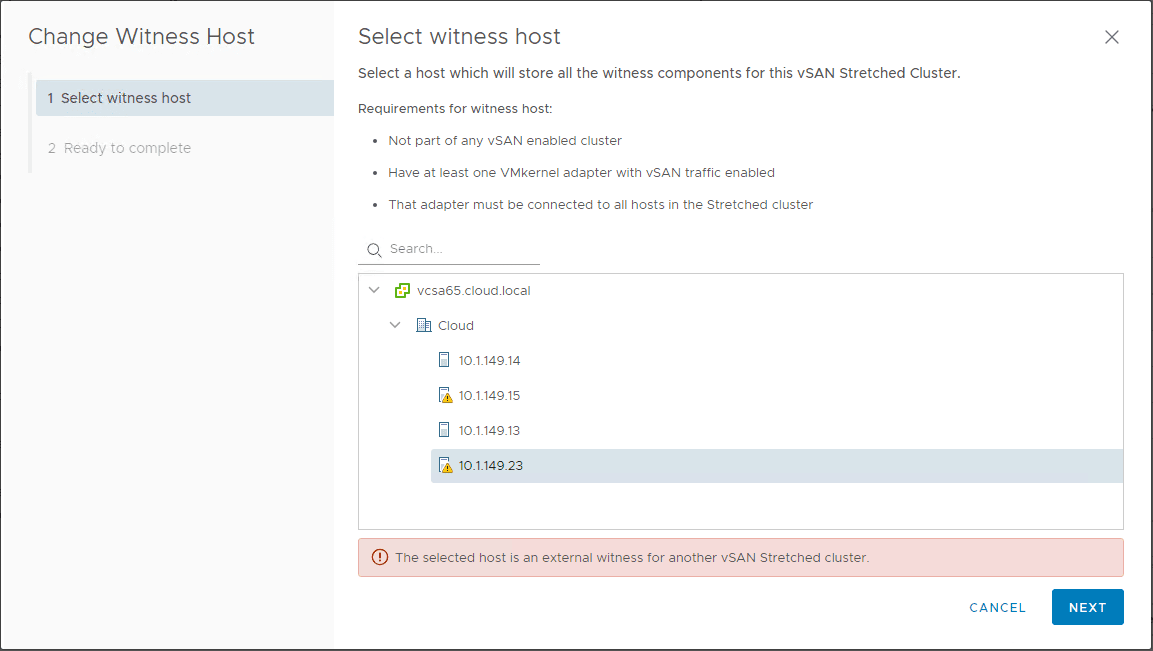Screen dimensions: 1153x651
Task: Select host 10.1.149.13 in the tree
Action: [x=489, y=430]
